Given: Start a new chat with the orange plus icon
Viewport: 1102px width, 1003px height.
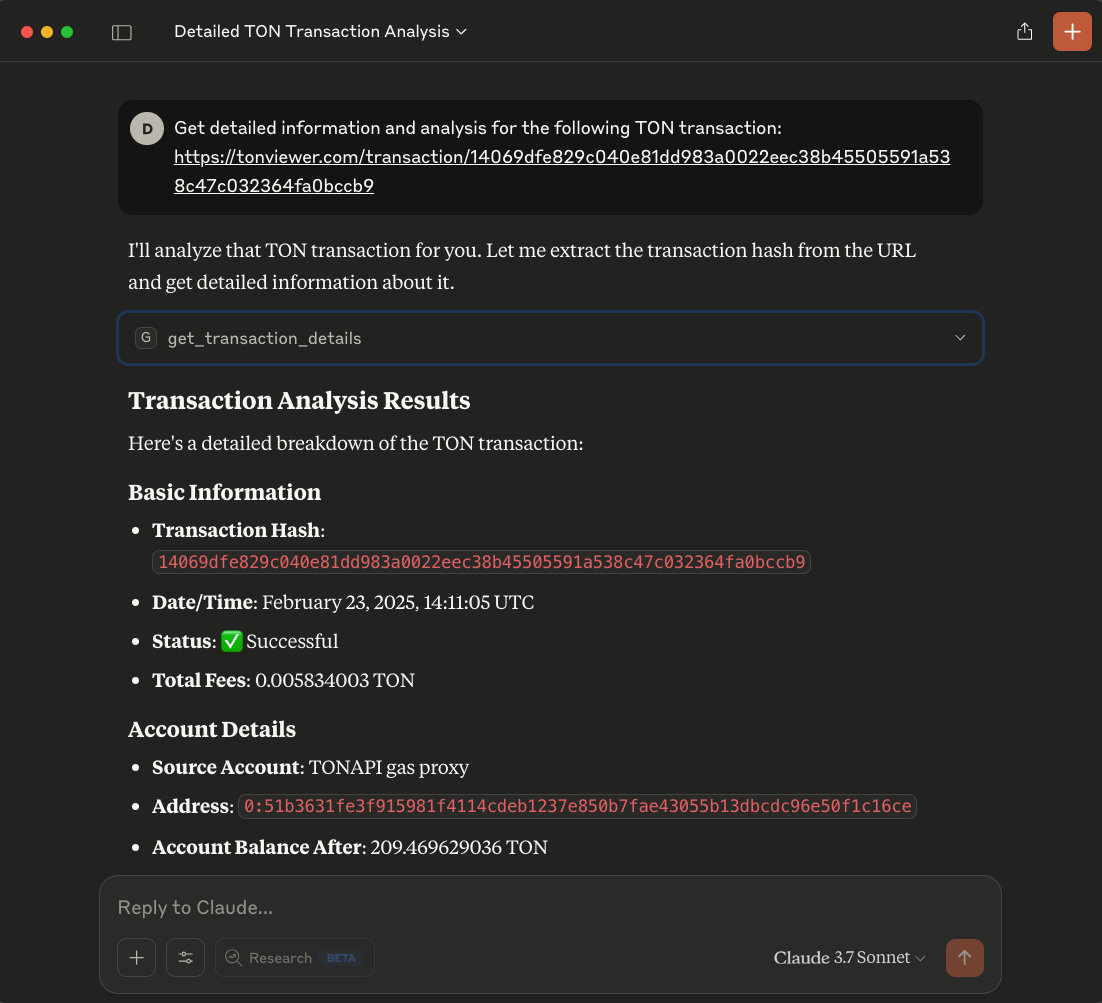Looking at the screenshot, I should (1071, 31).
